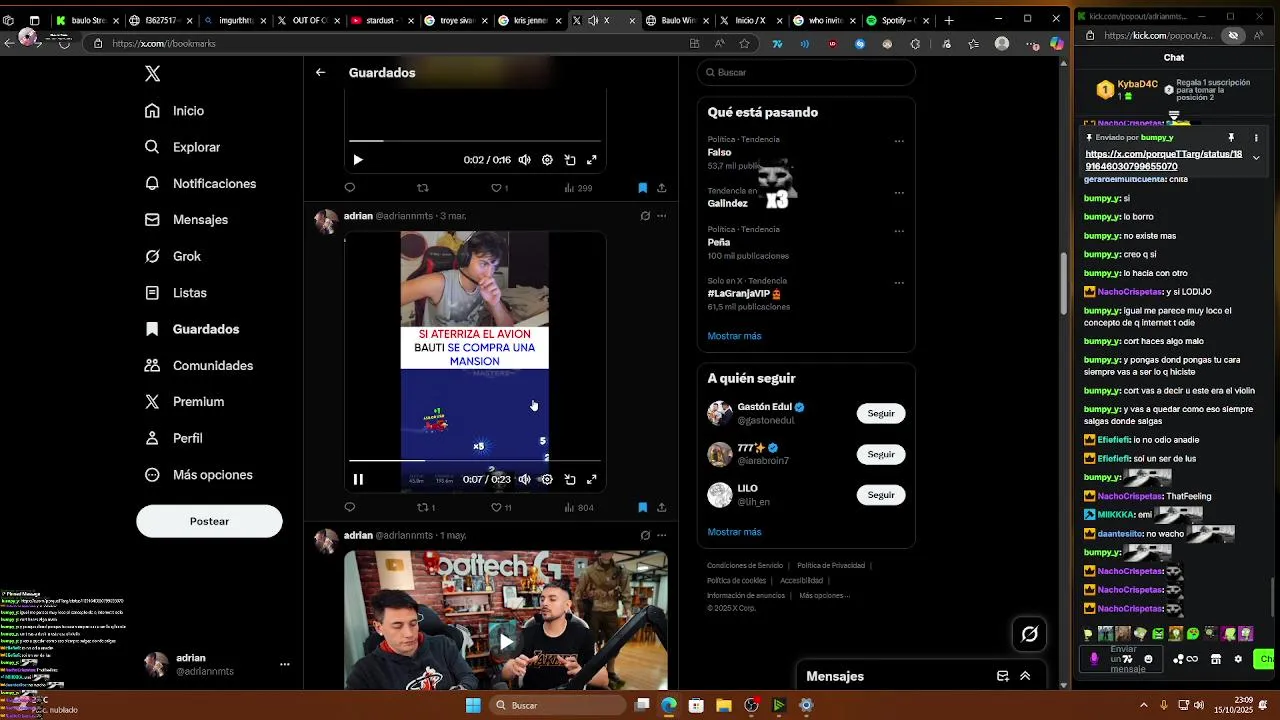Open settings gear of the avion video

pyautogui.click(x=547, y=480)
